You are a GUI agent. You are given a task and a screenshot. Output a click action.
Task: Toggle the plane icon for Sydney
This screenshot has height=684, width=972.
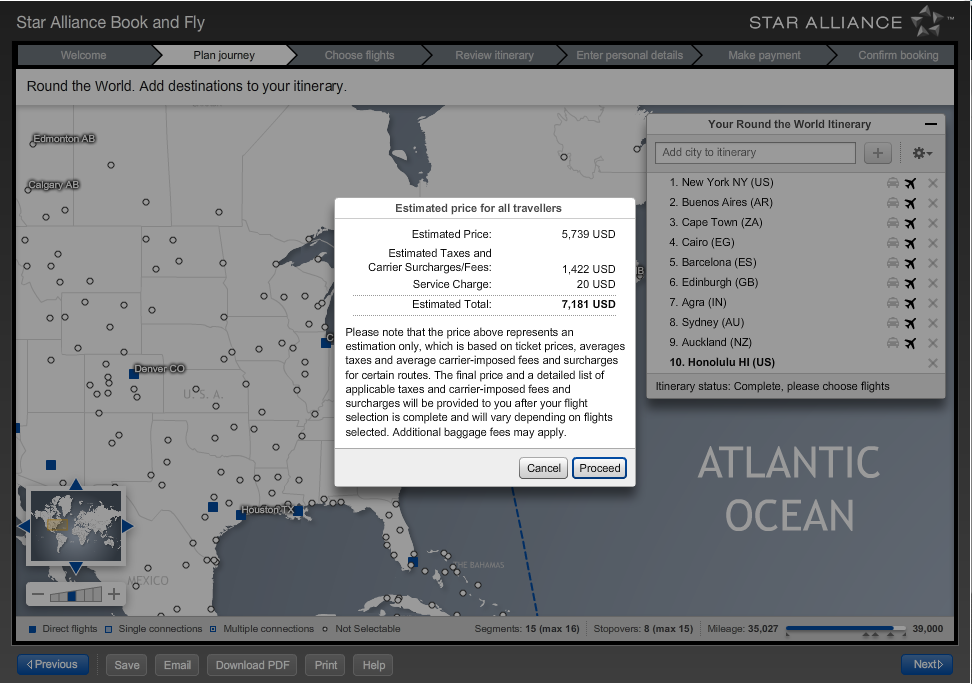pos(910,323)
